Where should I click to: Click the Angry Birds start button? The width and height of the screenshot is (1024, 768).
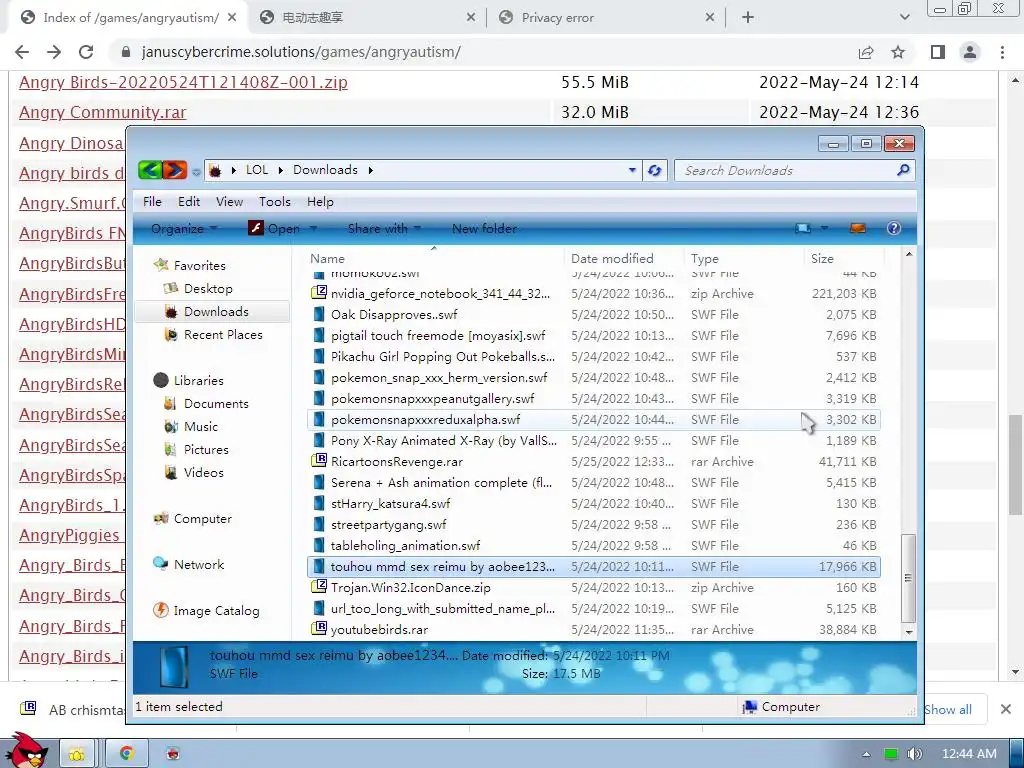tap(26, 750)
